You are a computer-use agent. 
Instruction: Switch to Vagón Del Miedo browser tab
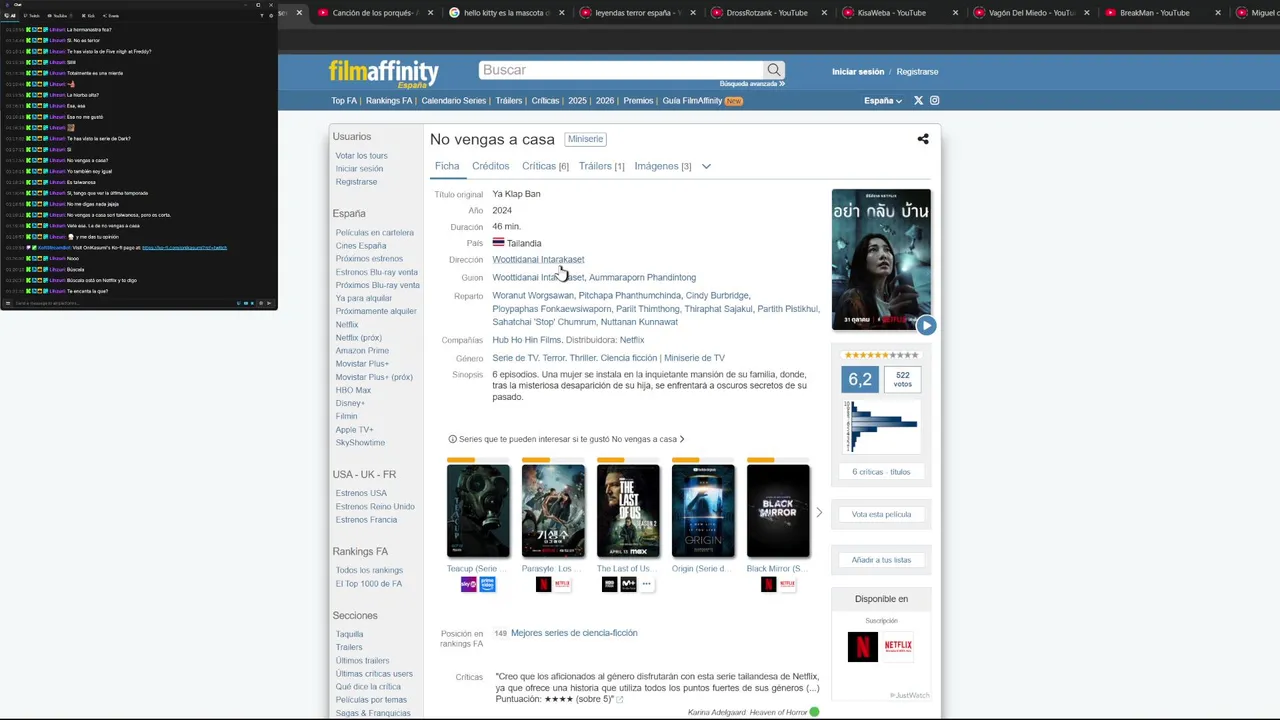(x=1030, y=13)
